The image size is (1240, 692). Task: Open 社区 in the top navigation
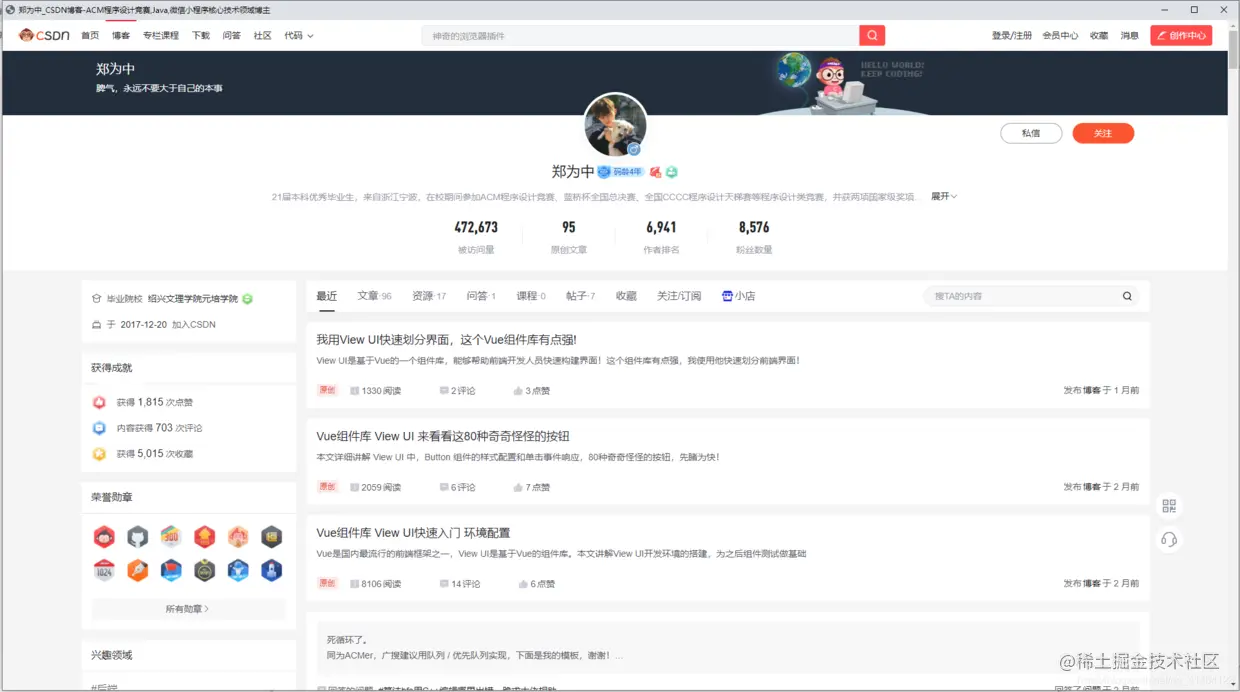[x=262, y=35]
